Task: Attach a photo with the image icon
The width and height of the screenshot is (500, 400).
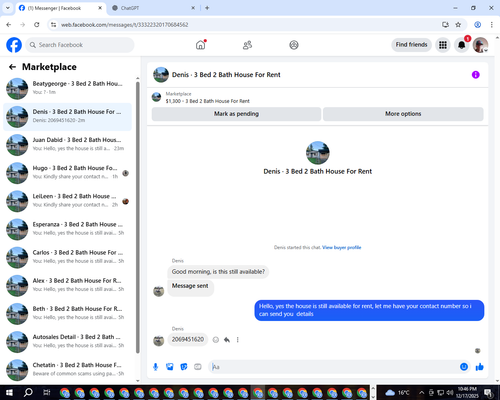Action: tap(170, 367)
